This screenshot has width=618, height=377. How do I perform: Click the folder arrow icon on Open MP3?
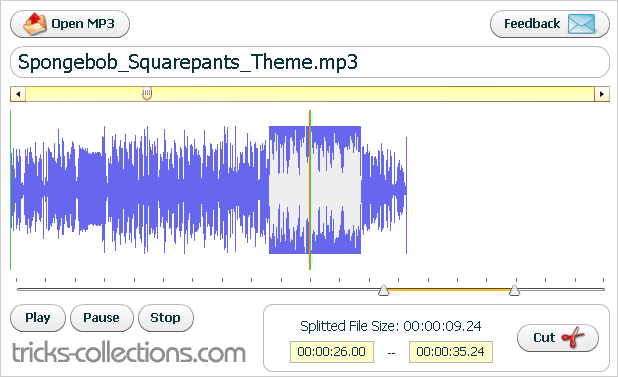tap(35, 24)
